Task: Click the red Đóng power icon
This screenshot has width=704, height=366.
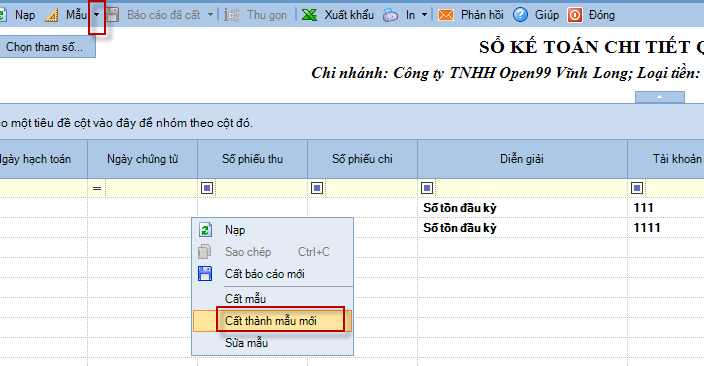Action: 575,15
